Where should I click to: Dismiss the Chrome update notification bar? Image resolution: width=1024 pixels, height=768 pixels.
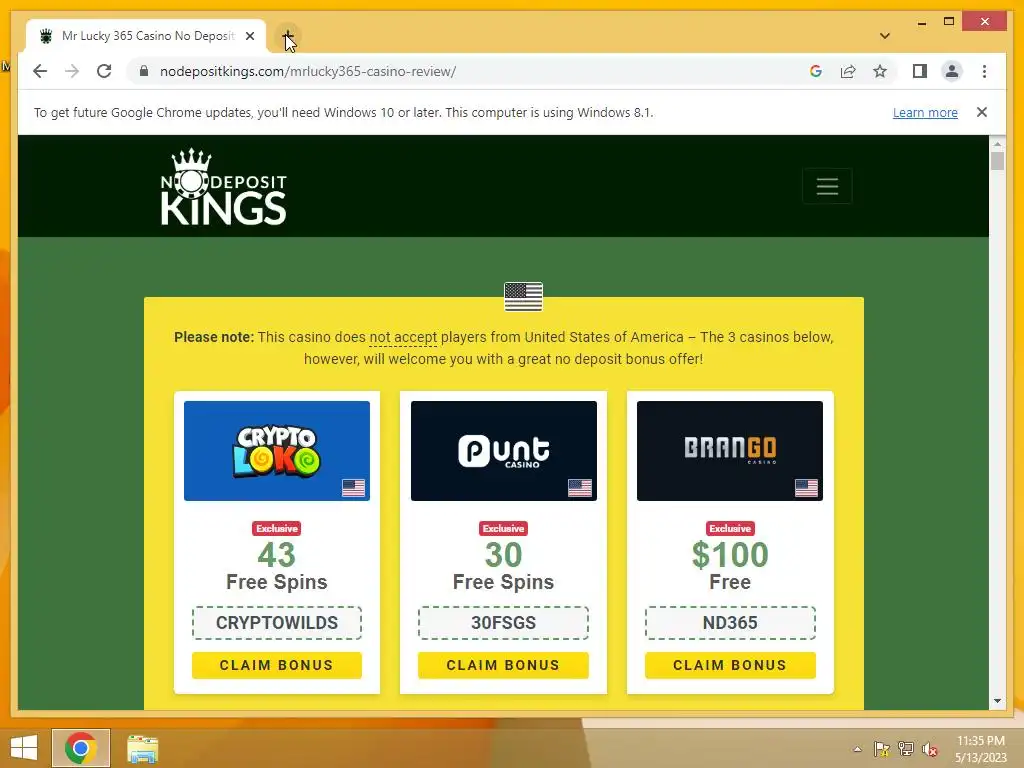(981, 112)
